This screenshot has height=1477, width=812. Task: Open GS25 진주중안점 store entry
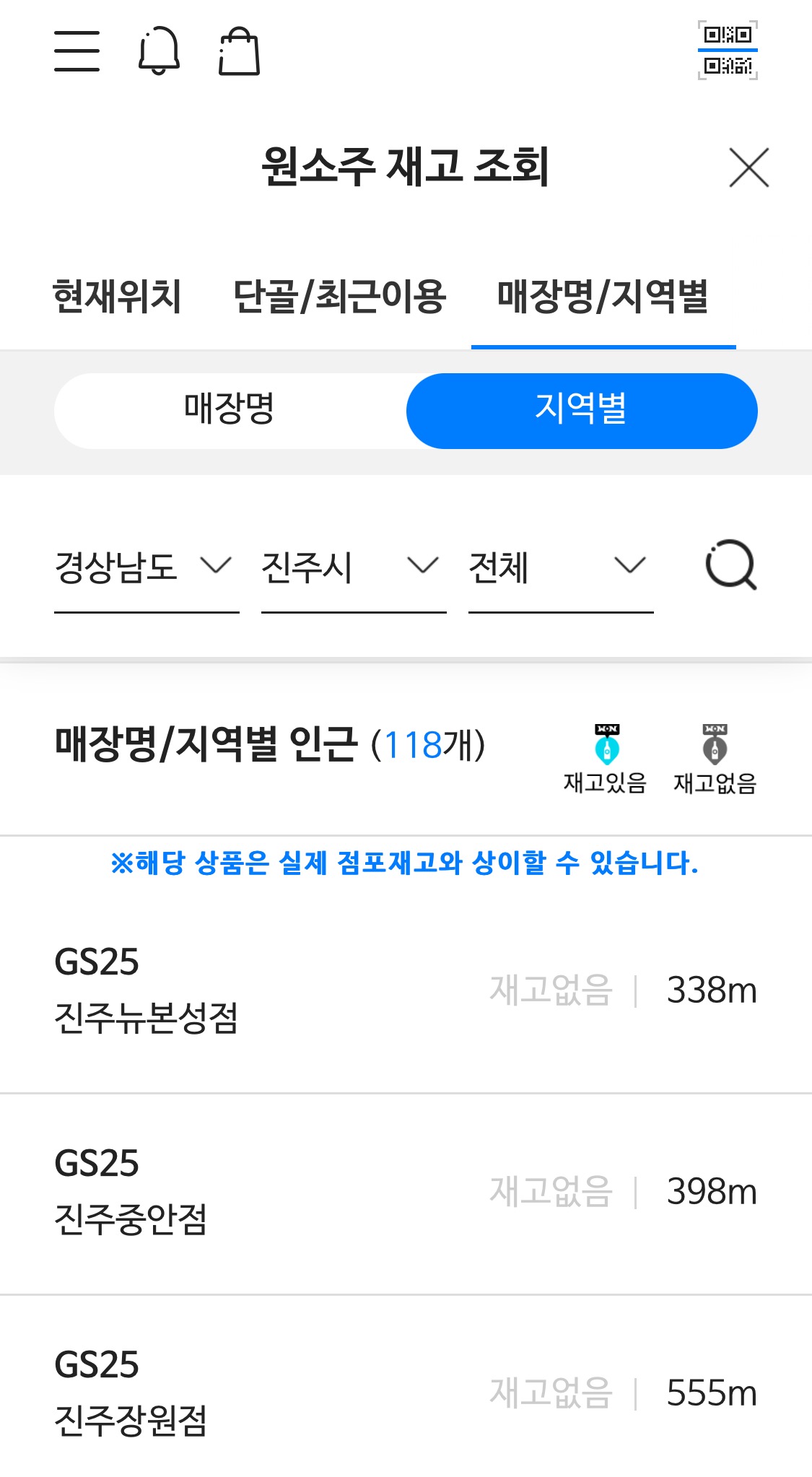406,1193
